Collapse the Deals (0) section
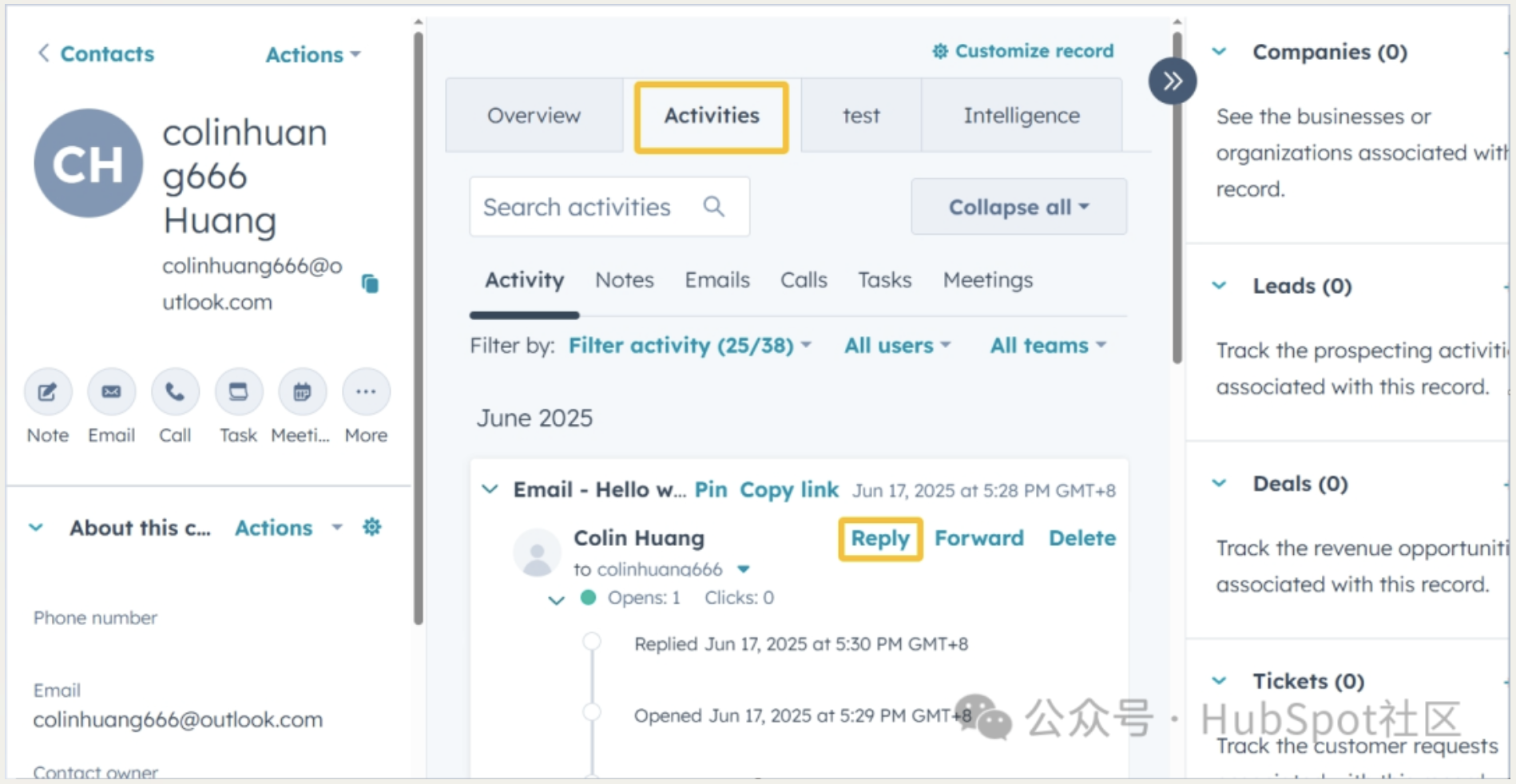1516x784 pixels. 1219,483
